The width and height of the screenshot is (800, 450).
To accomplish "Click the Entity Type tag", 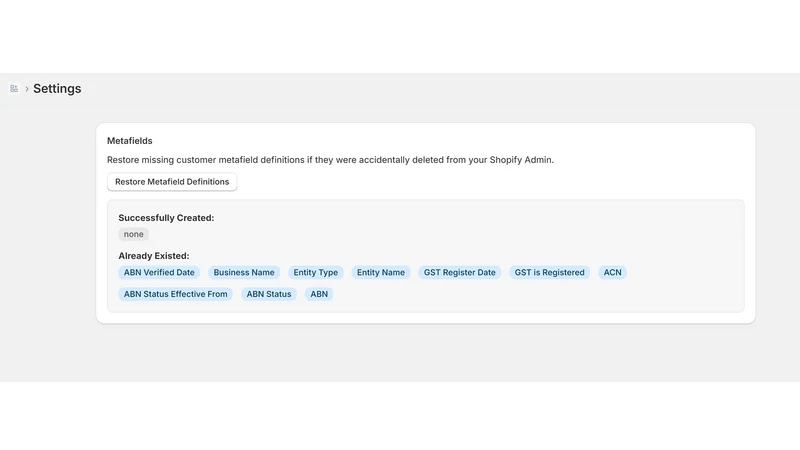I will click(x=315, y=272).
